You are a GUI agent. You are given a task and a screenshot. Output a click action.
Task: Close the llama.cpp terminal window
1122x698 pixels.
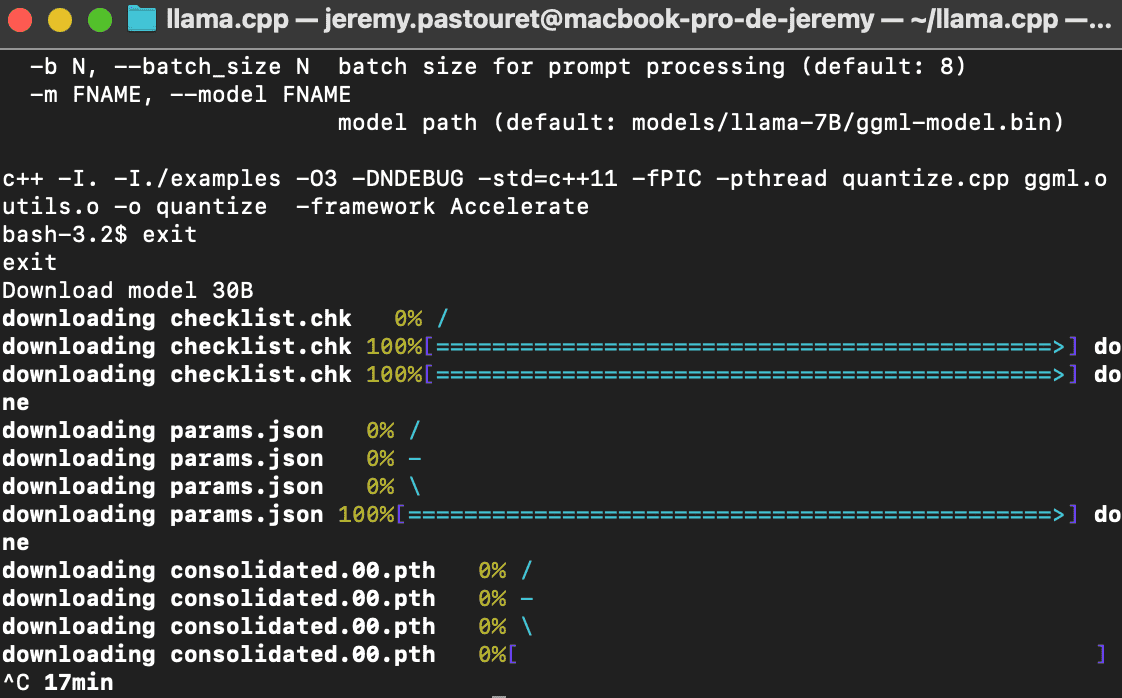[x=21, y=18]
